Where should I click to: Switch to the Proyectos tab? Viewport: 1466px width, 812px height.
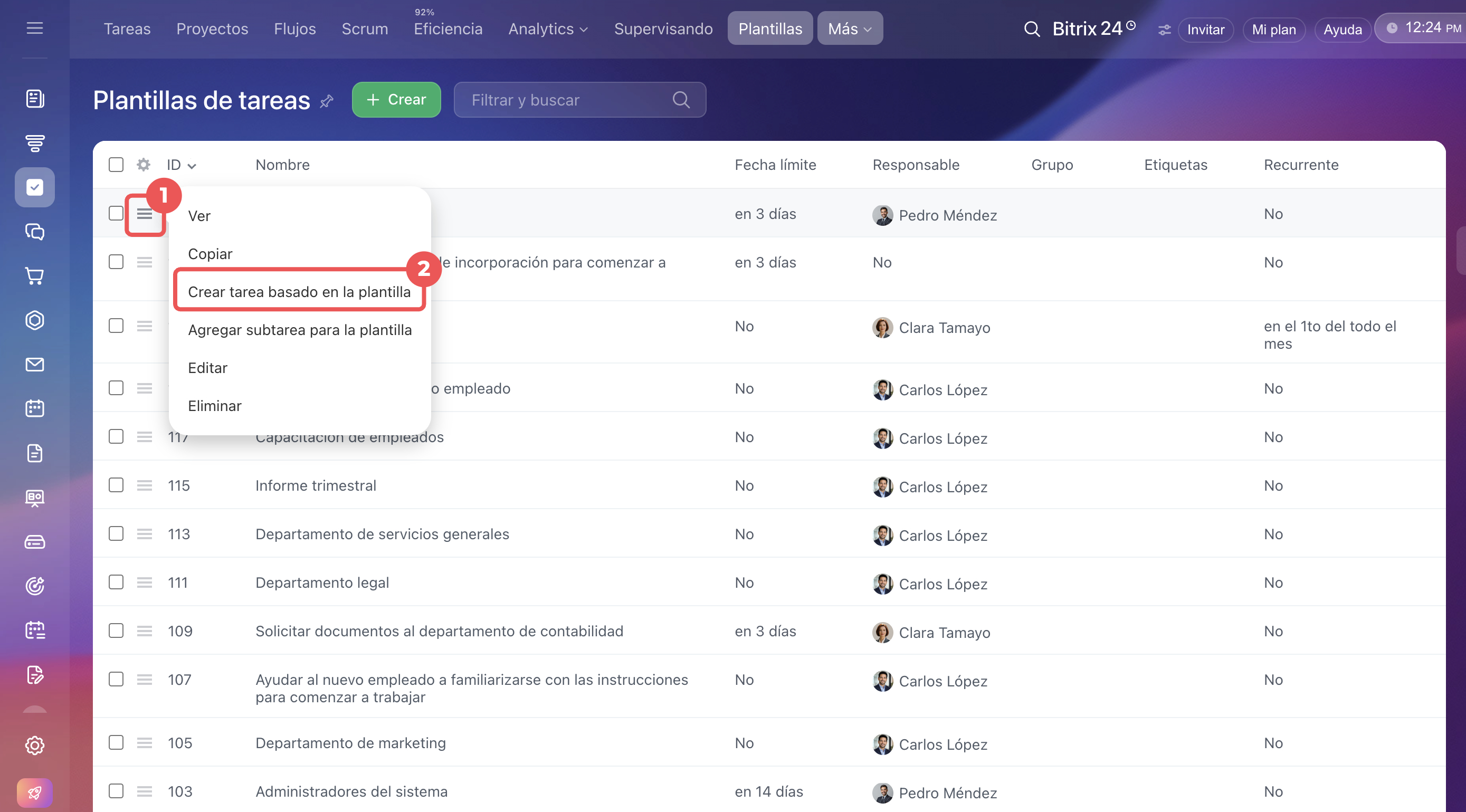[x=212, y=28]
